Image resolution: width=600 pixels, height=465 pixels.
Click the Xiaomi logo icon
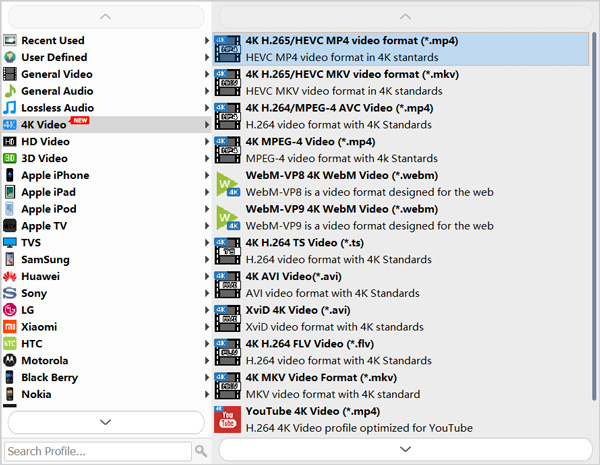coord(10,326)
